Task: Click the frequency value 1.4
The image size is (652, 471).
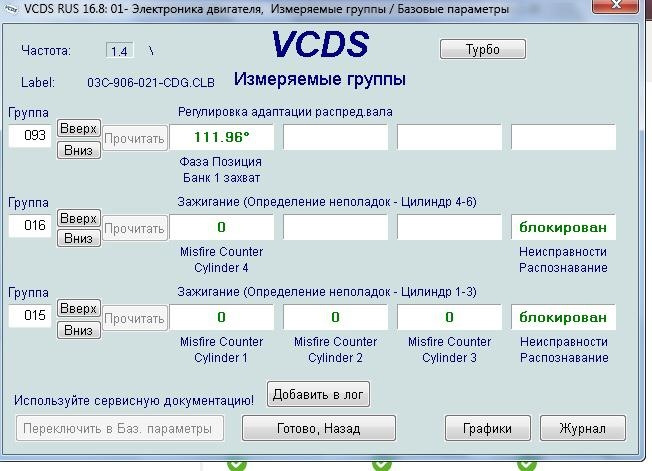Action: click(119, 51)
